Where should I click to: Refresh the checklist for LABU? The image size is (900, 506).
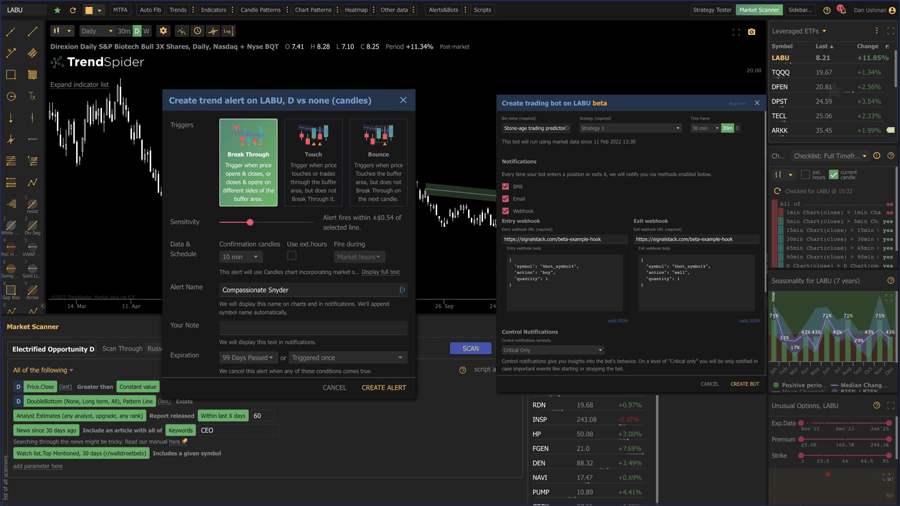[777, 191]
